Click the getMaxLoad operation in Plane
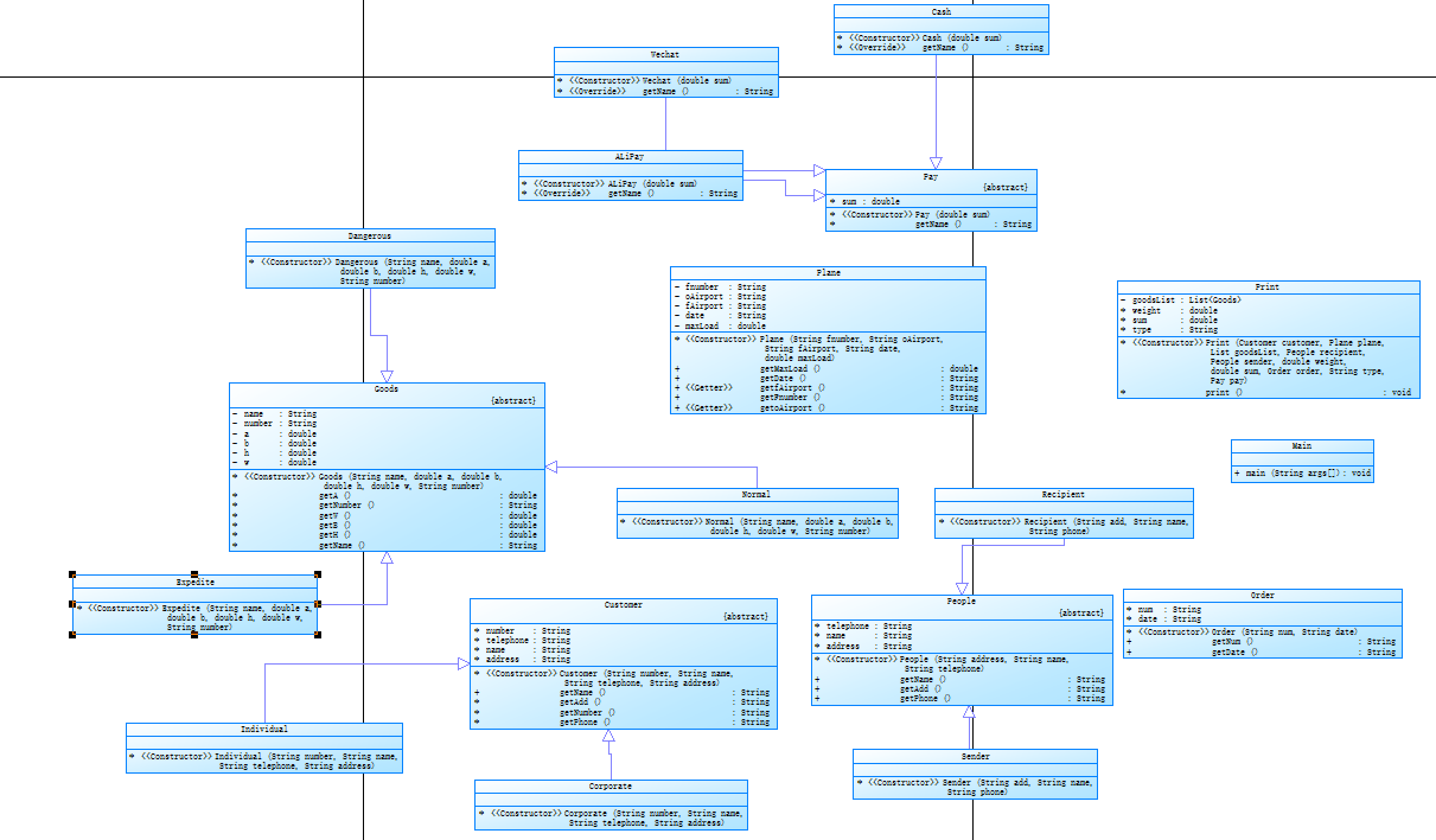 [x=784, y=369]
